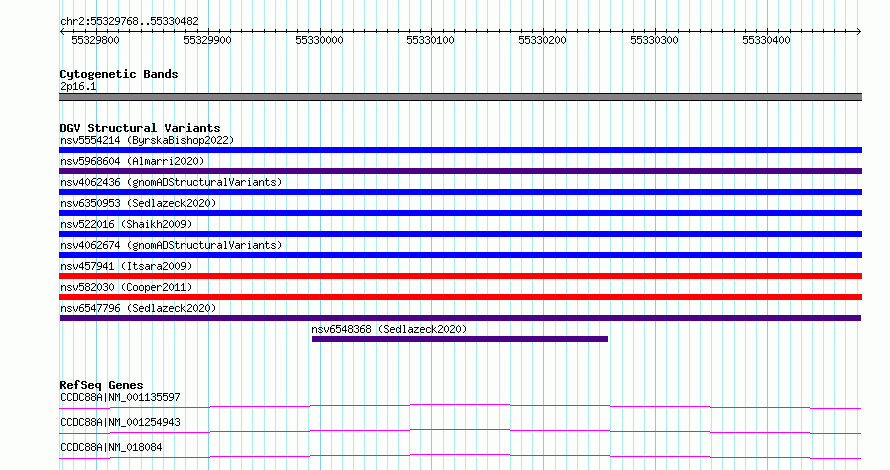Click the 2p16.1 band label

coord(78,87)
